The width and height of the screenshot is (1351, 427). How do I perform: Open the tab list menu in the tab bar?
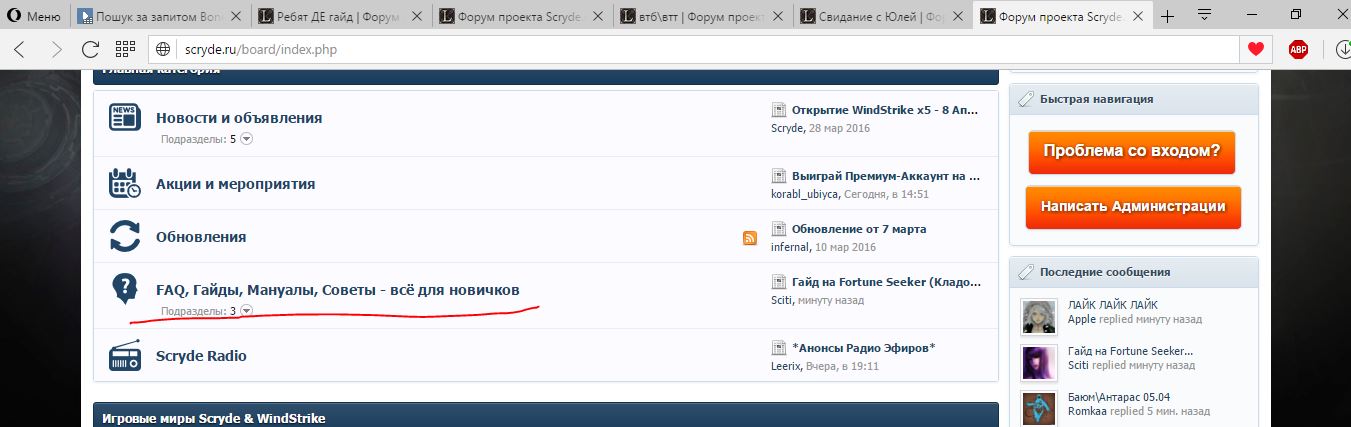point(1205,15)
